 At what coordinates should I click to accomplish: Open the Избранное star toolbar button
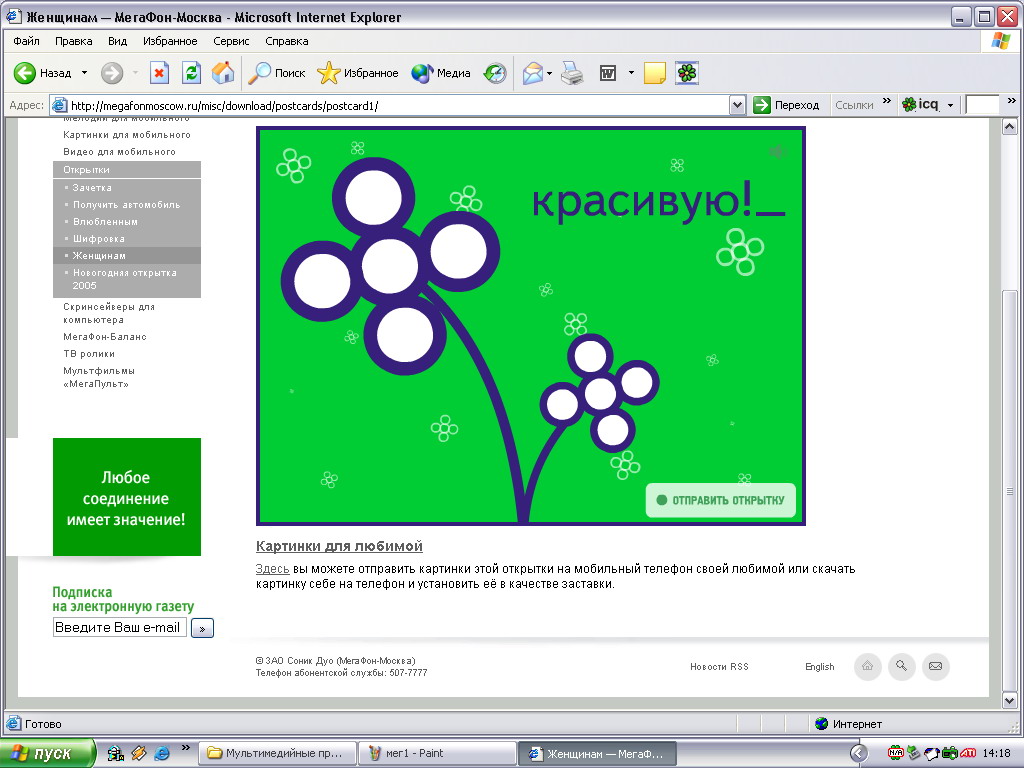(358, 73)
